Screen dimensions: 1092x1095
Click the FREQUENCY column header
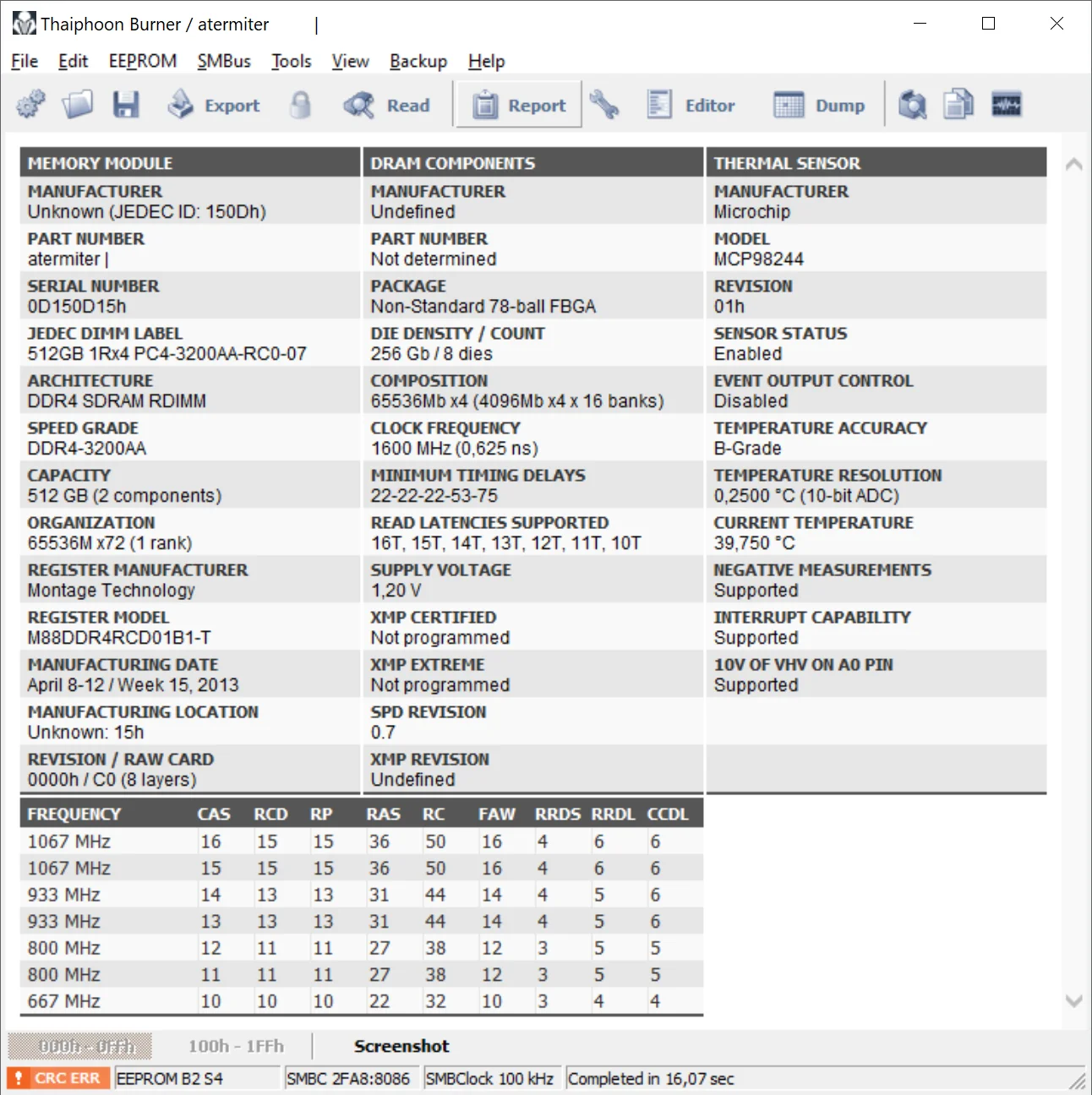tap(74, 814)
